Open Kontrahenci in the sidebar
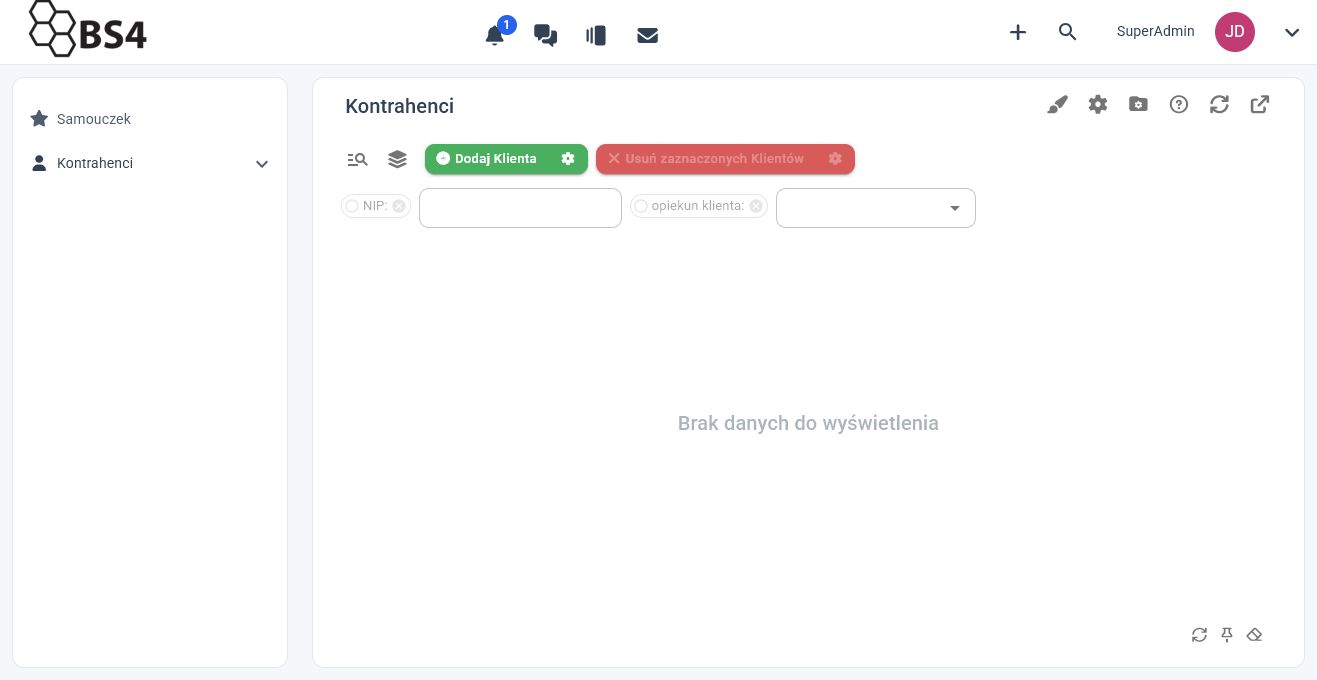This screenshot has width=1317, height=680. point(94,163)
